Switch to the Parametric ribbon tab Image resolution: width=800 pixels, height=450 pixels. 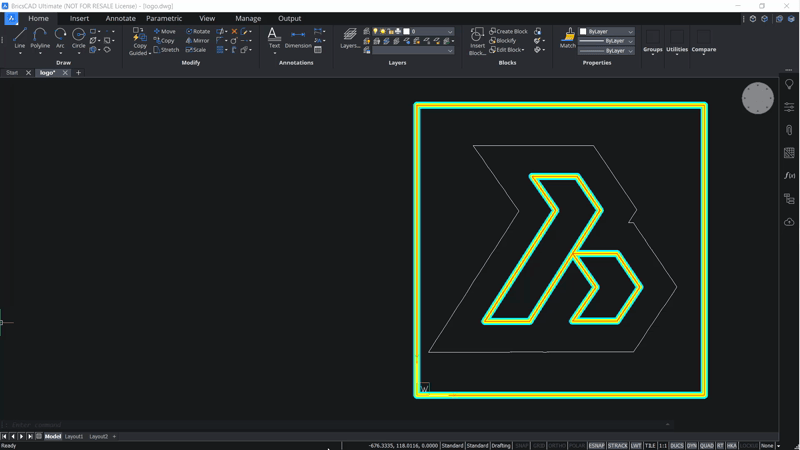(x=164, y=18)
